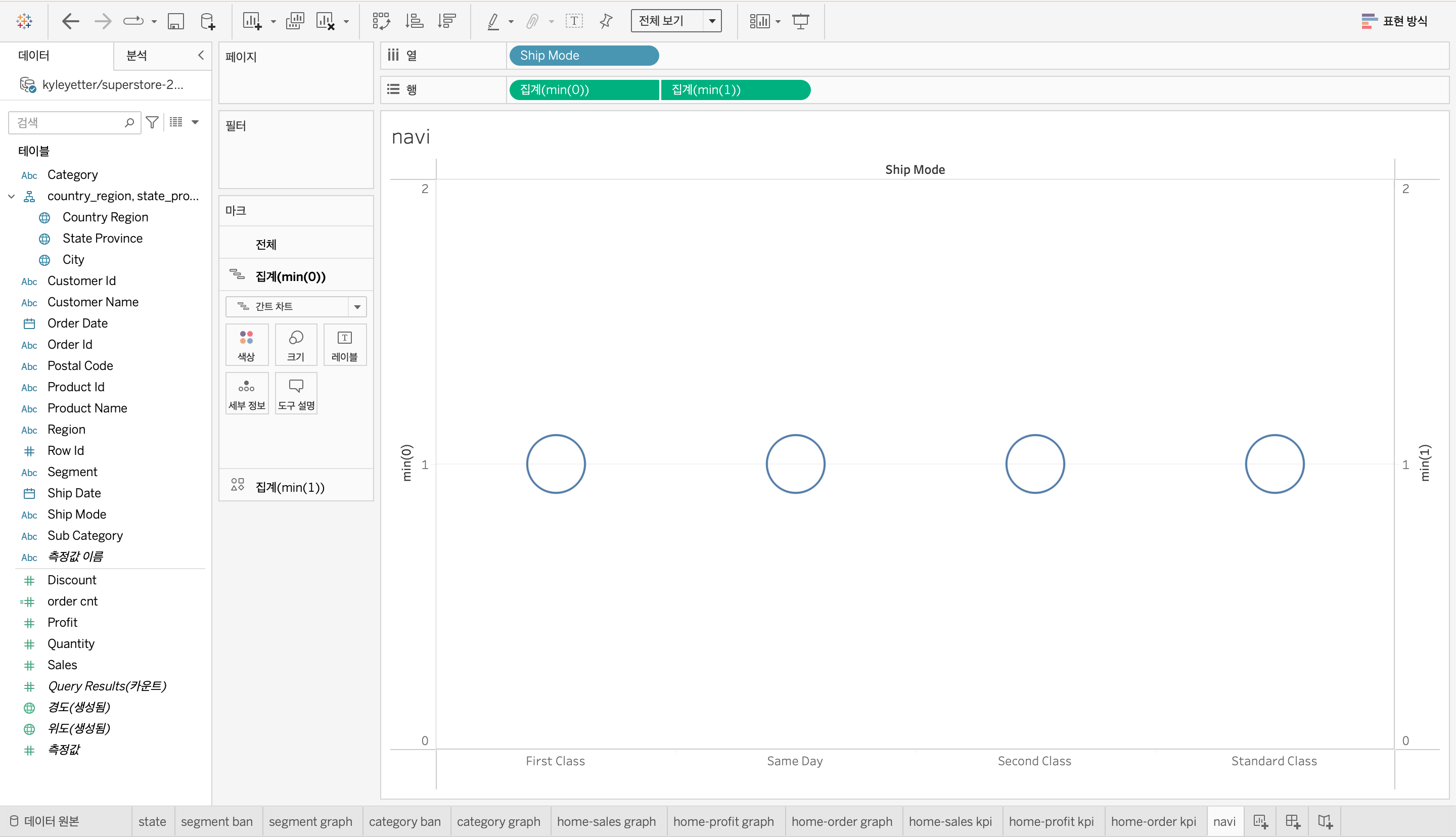Open the state sheet tab
This screenshot has height=837, width=1456.
click(152, 821)
